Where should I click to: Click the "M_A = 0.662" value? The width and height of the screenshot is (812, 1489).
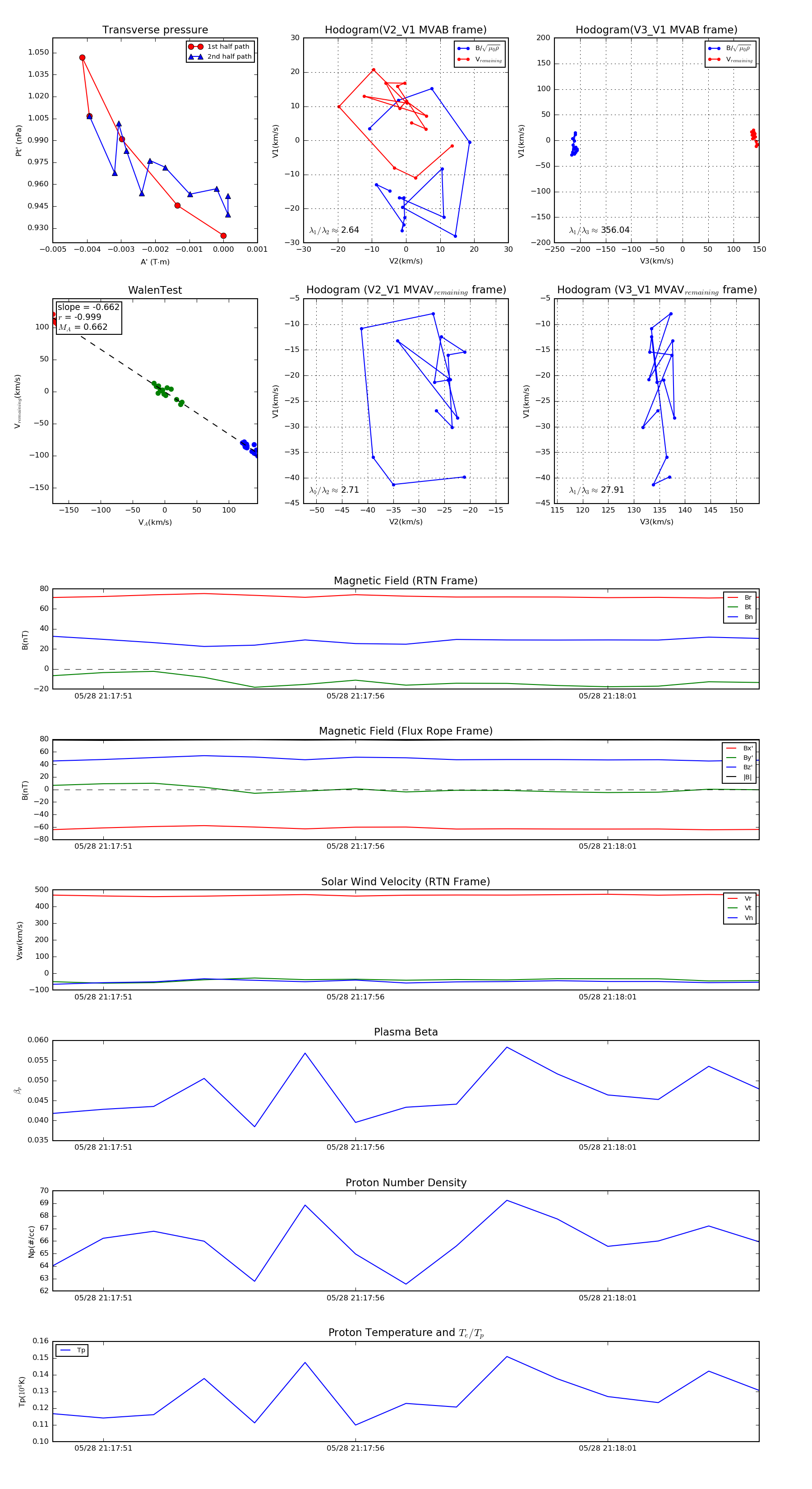click(83, 327)
